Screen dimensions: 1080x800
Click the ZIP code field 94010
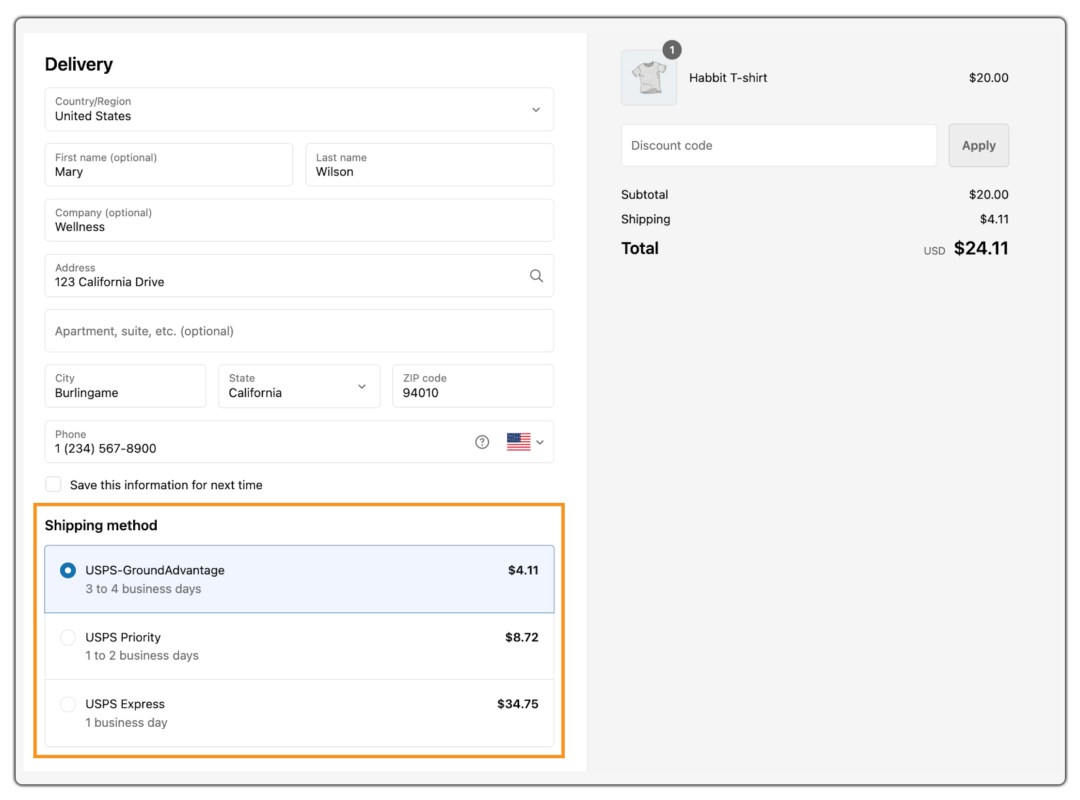click(x=472, y=386)
